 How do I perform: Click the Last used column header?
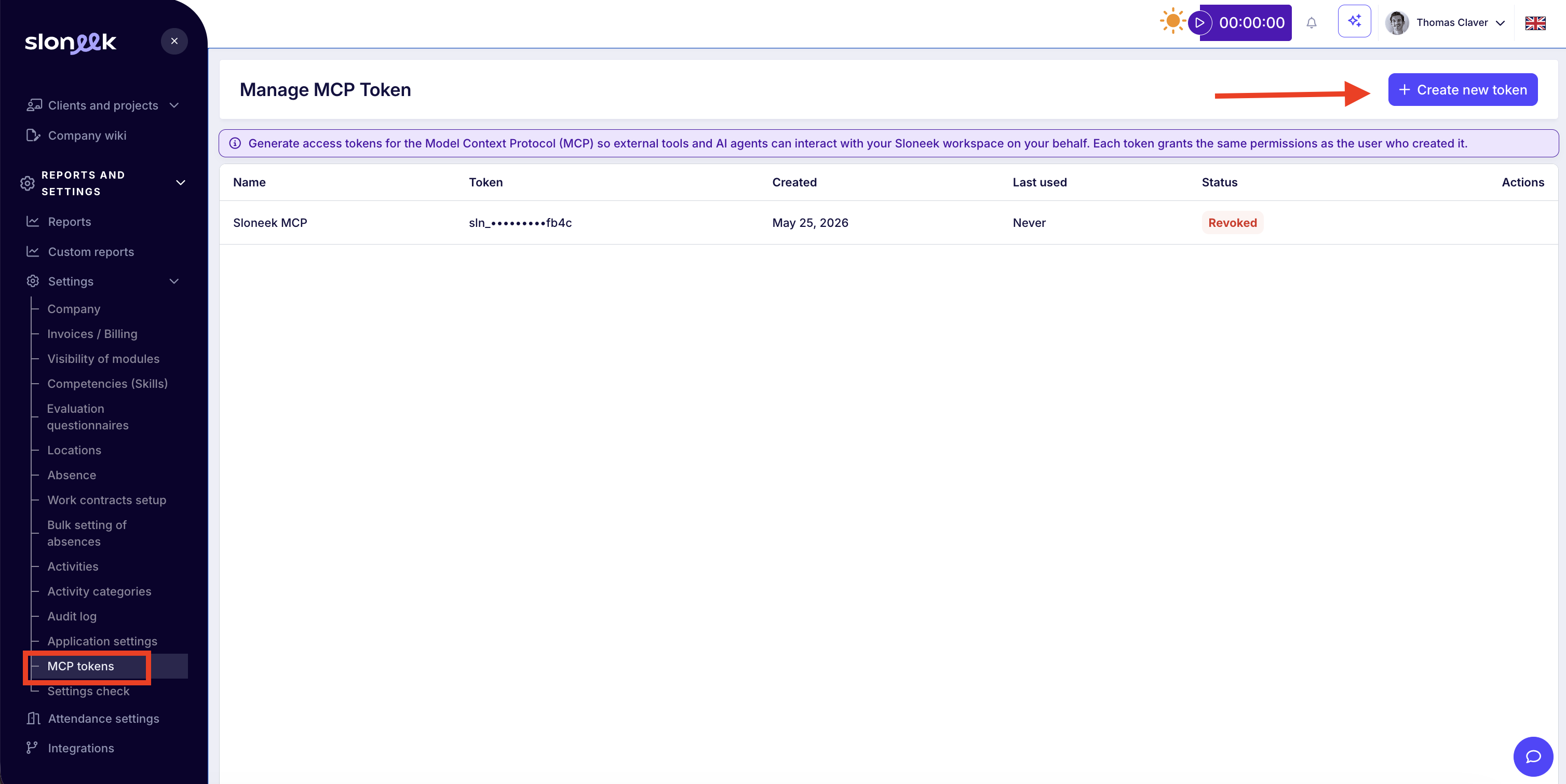pyautogui.click(x=1039, y=182)
